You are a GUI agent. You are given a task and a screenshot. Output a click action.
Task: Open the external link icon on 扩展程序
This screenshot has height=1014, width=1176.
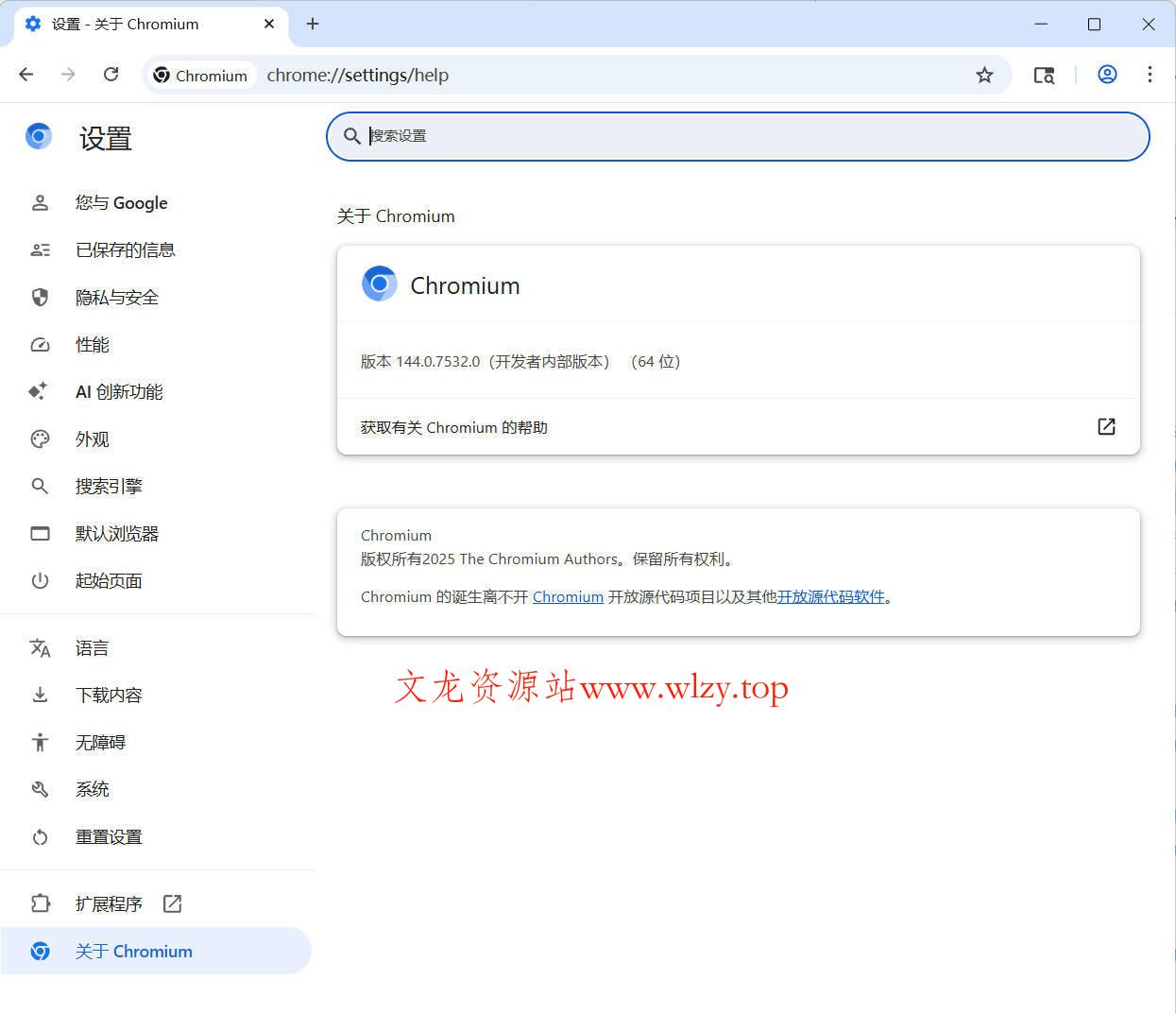pyautogui.click(x=172, y=903)
